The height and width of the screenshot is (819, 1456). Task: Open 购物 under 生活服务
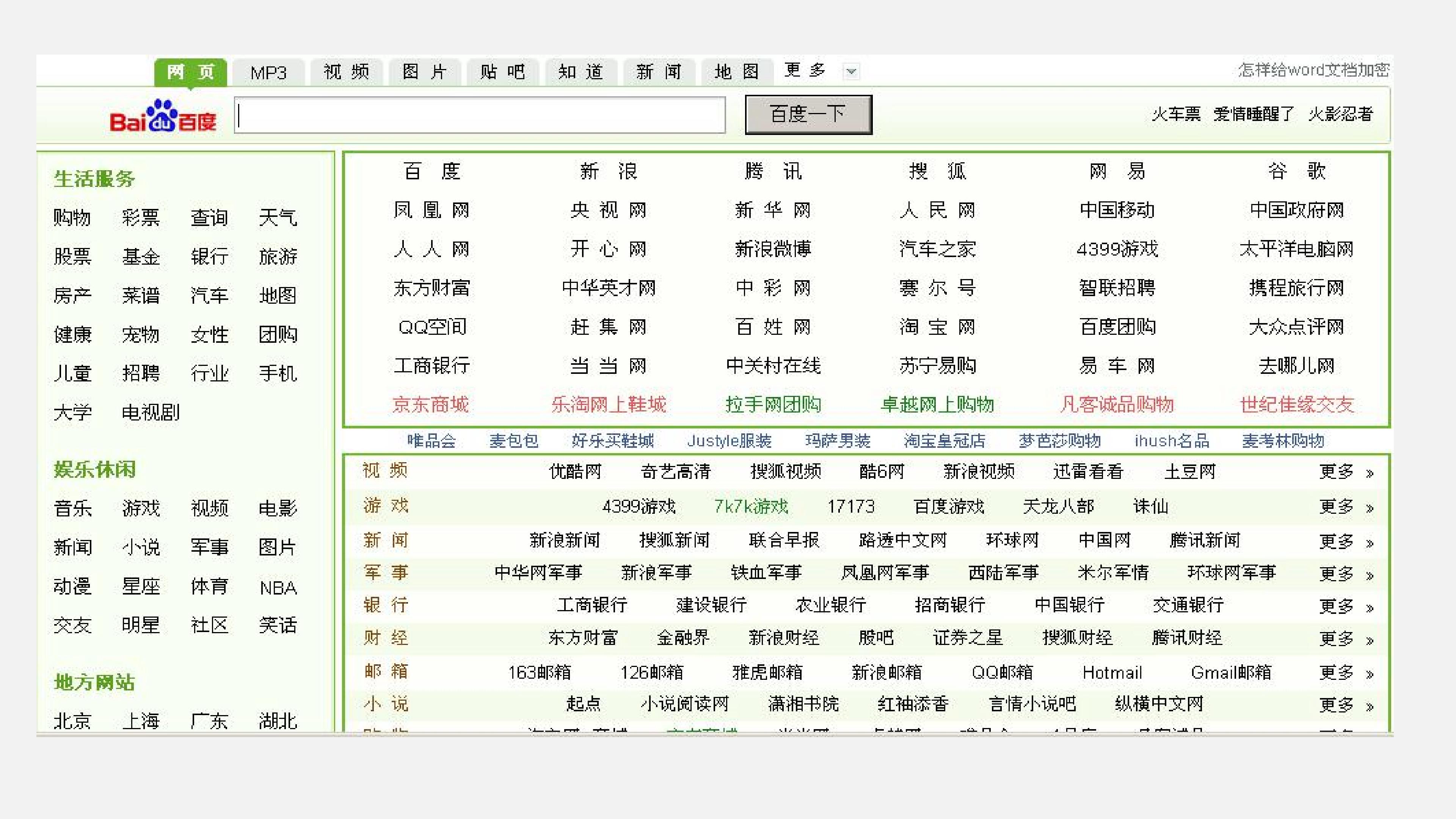pyautogui.click(x=72, y=218)
